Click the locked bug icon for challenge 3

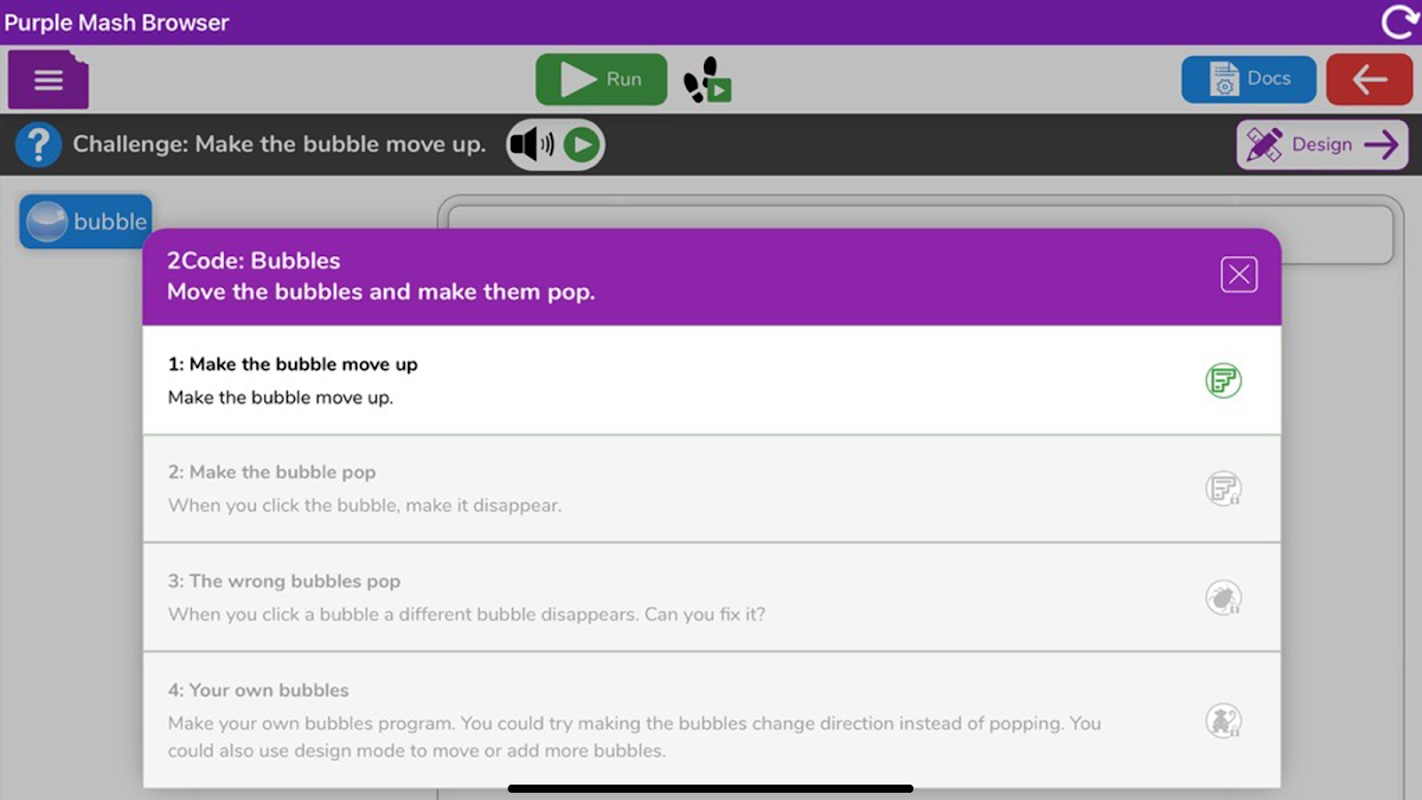click(1223, 598)
